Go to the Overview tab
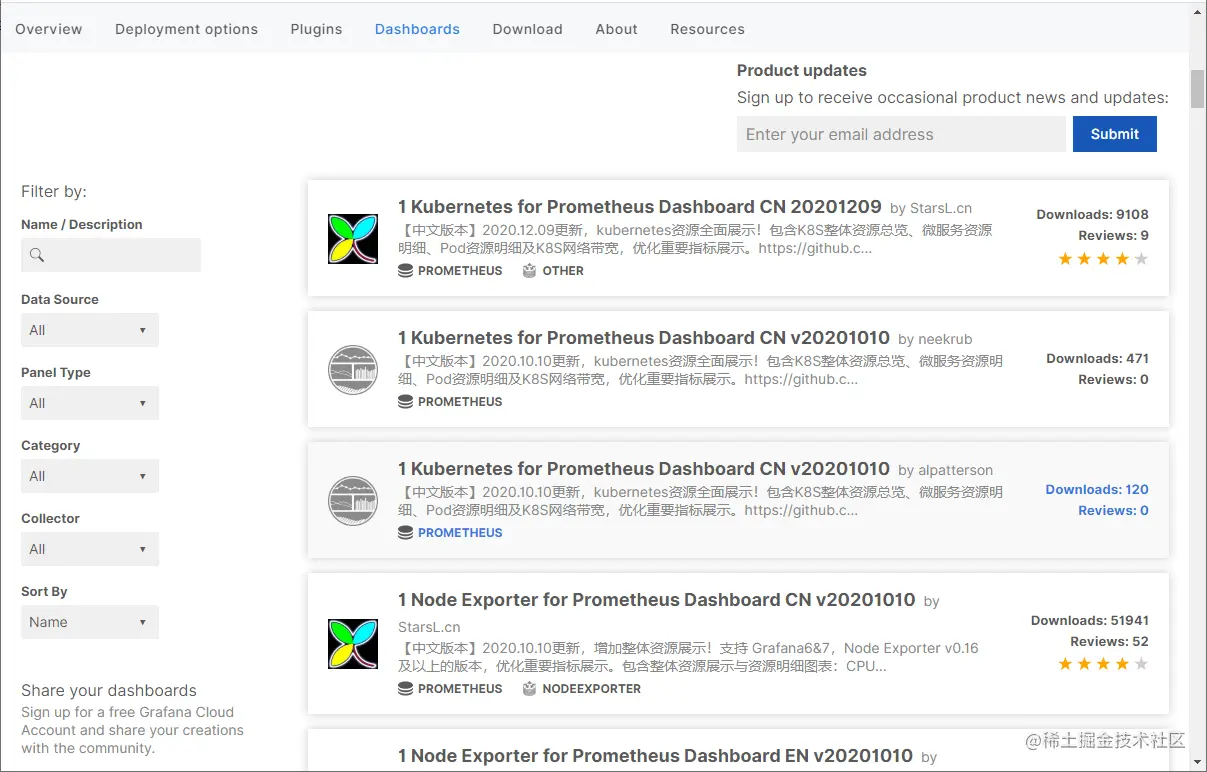The width and height of the screenshot is (1207, 772). (49, 29)
